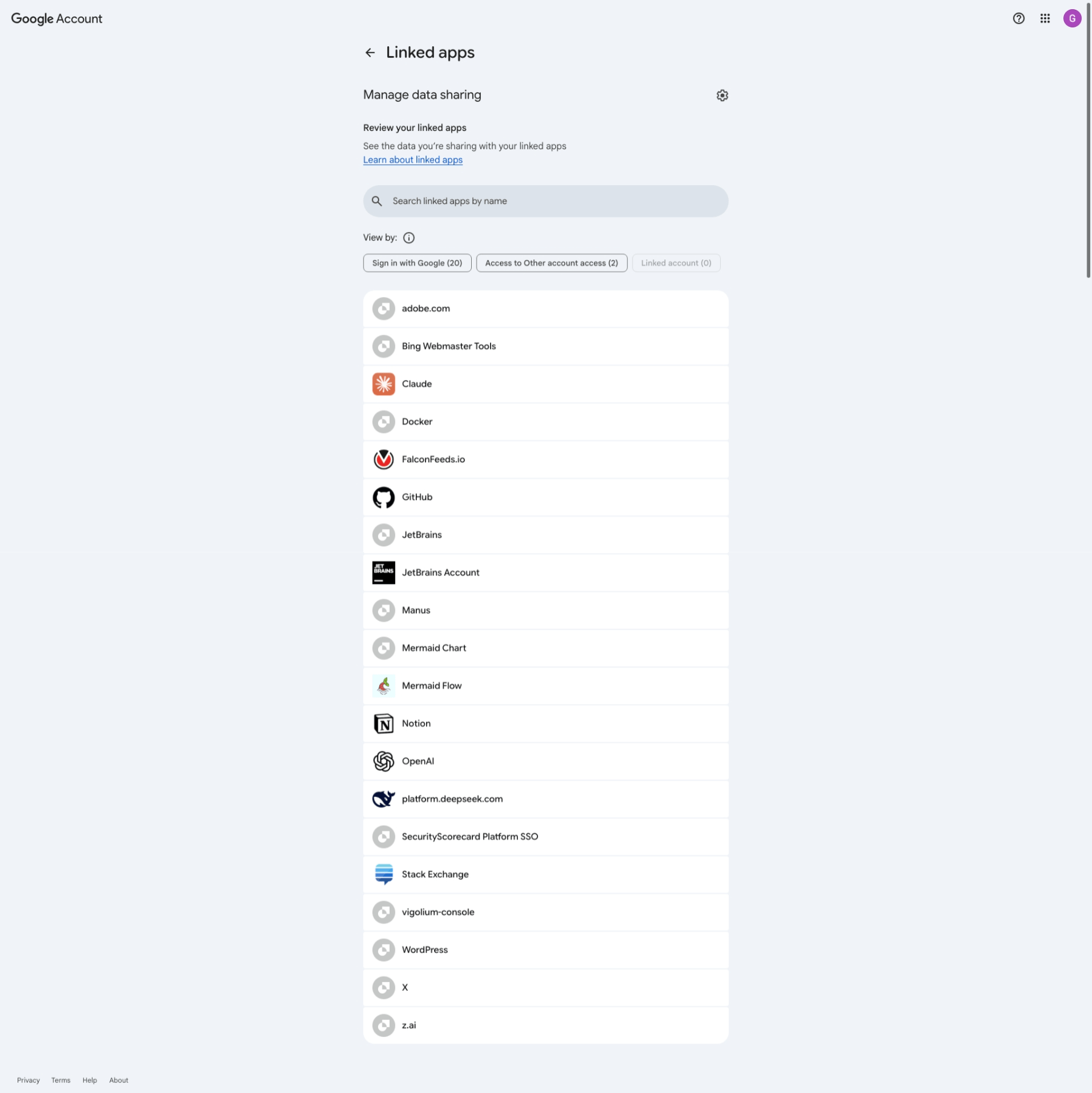This screenshot has width=1092, height=1093.
Task: Select the Linked account (0) filter chip
Action: pos(676,263)
